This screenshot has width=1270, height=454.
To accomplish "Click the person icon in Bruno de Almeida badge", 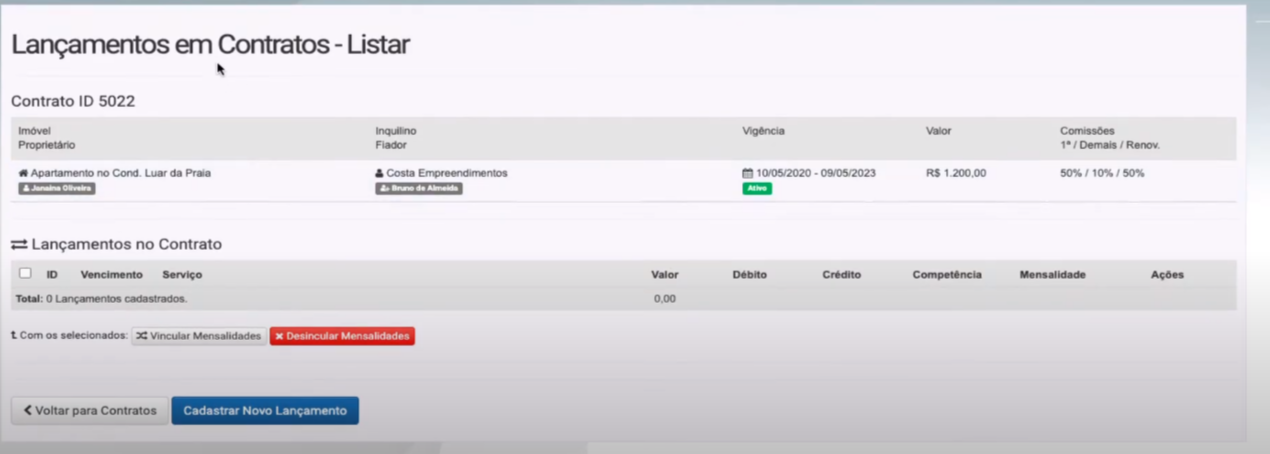I will click(384, 188).
